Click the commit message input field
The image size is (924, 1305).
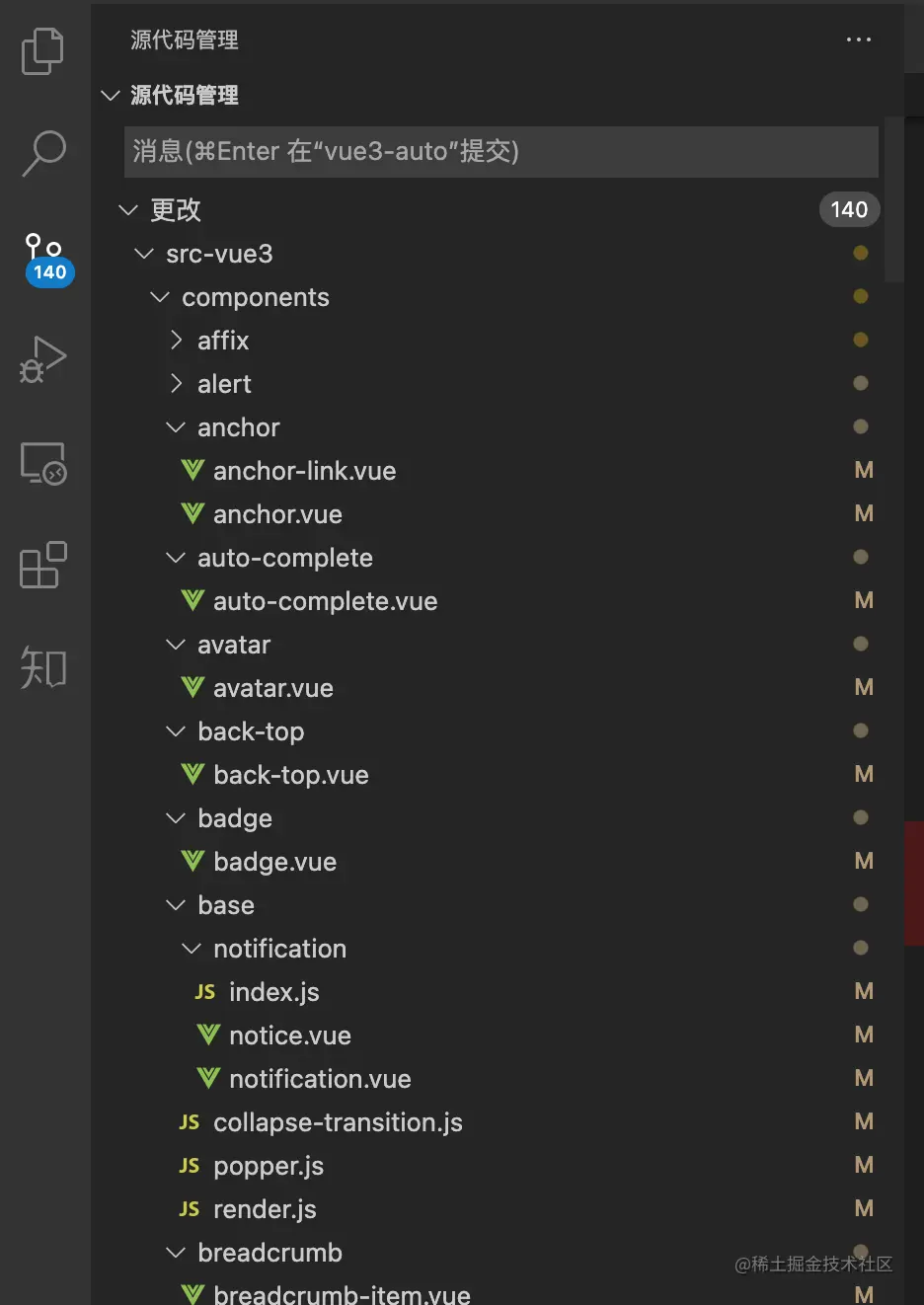[501, 151]
